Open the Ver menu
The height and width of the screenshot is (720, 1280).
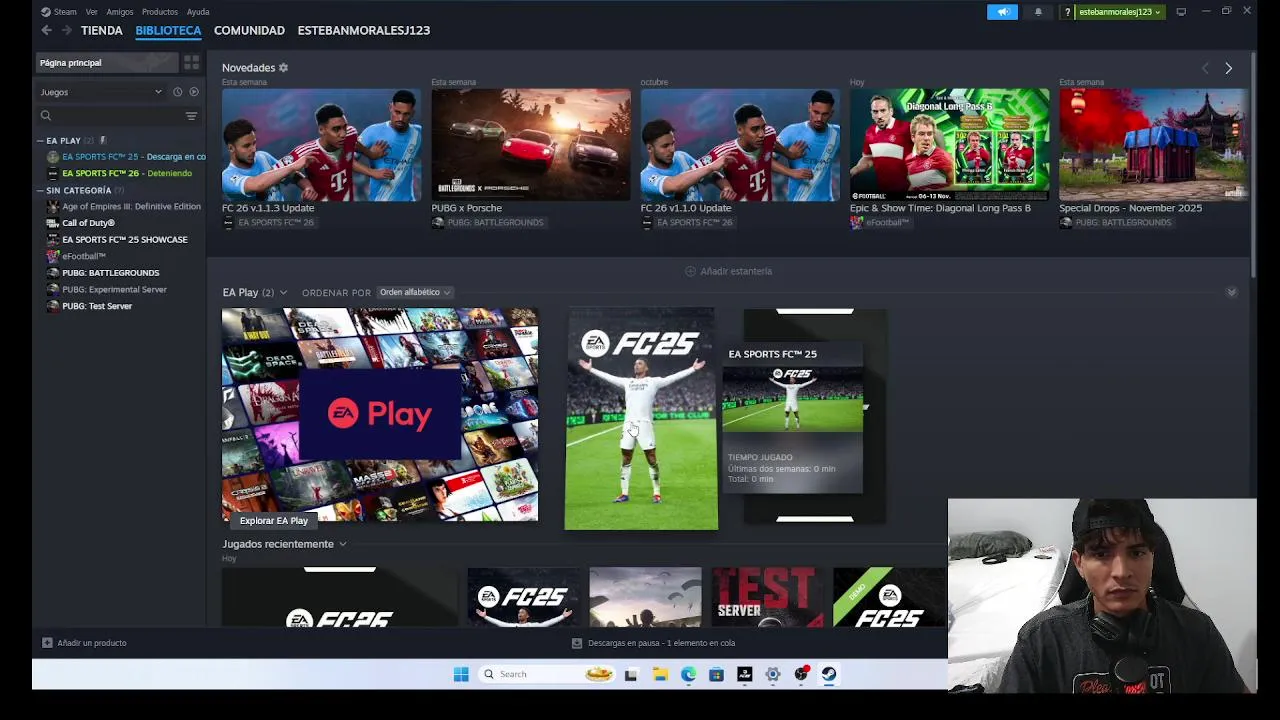click(91, 12)
